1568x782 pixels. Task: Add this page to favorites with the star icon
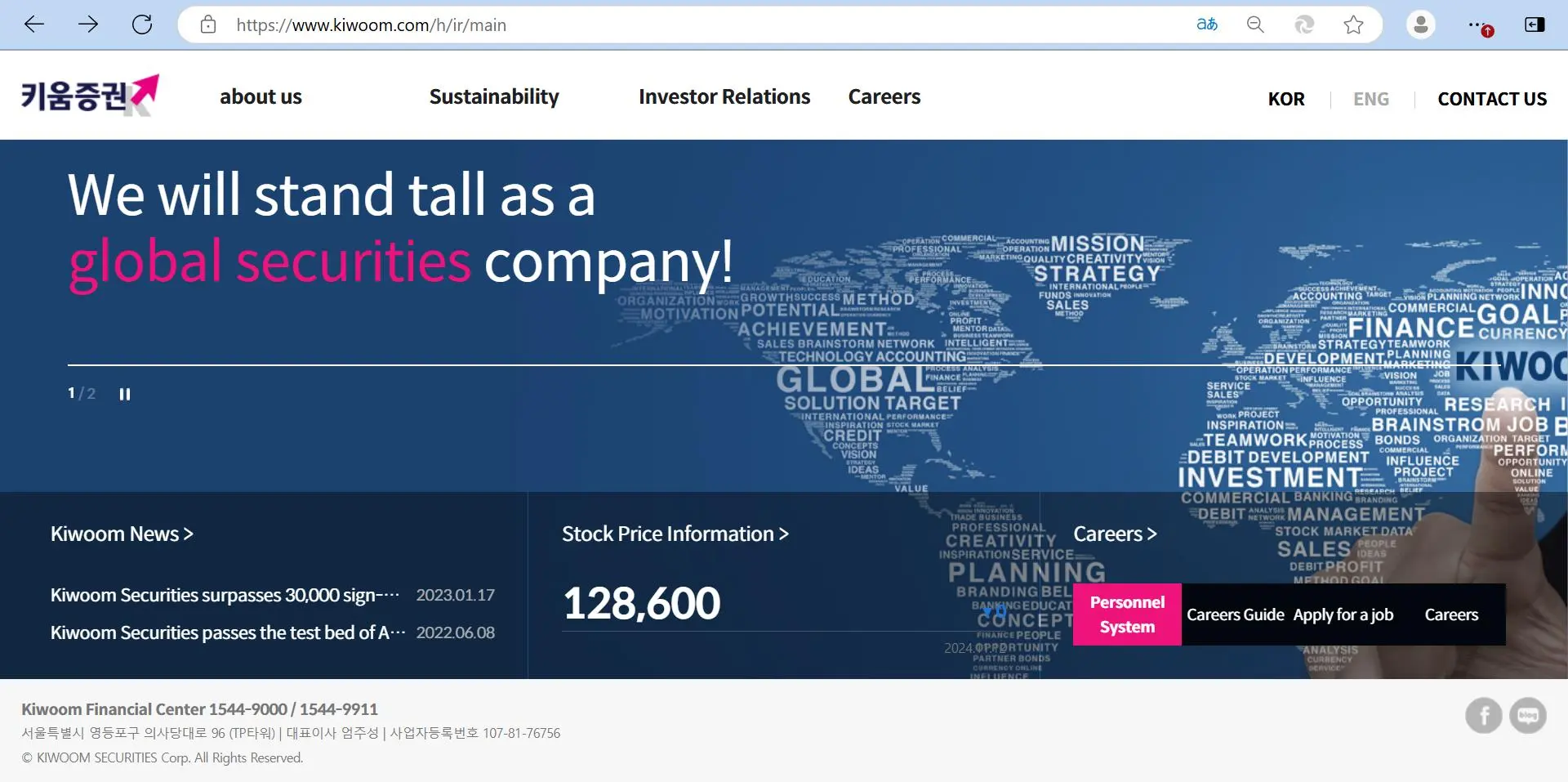1353,25
